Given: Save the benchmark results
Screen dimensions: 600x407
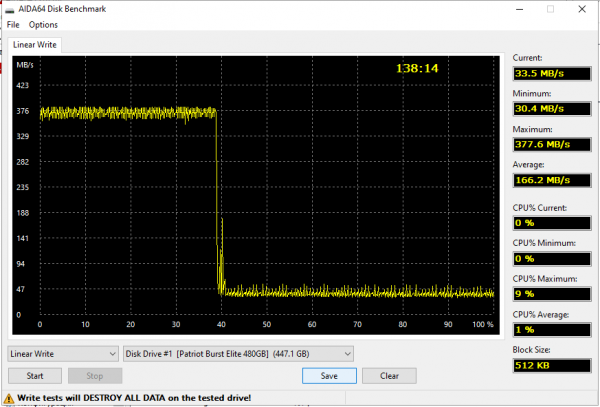Looking at the screenshot, I should coord(329,376).
